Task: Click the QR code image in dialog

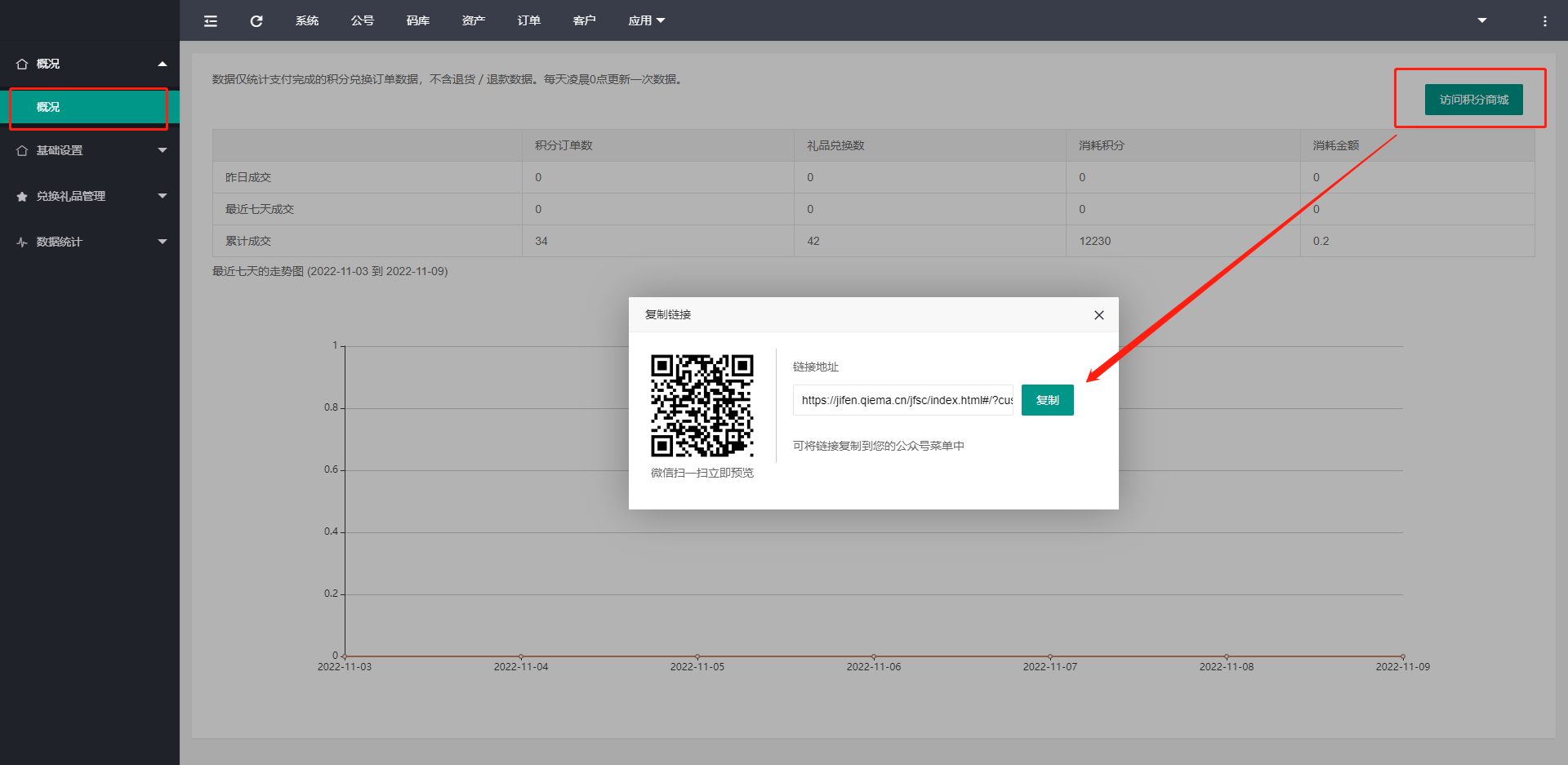Action: 702,405
